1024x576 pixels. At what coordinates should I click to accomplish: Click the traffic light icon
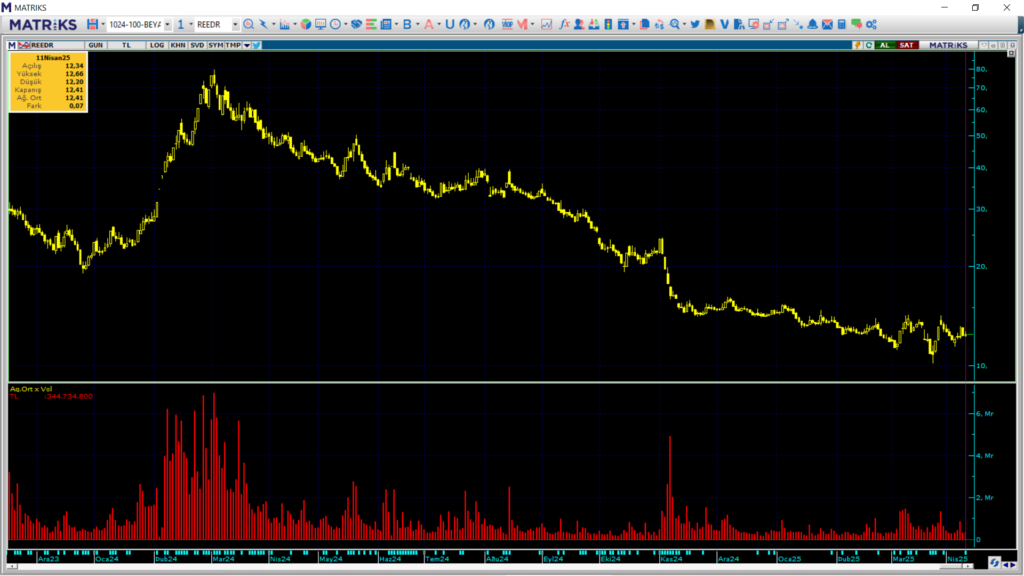pyautogui.click(x=608, y=24)
